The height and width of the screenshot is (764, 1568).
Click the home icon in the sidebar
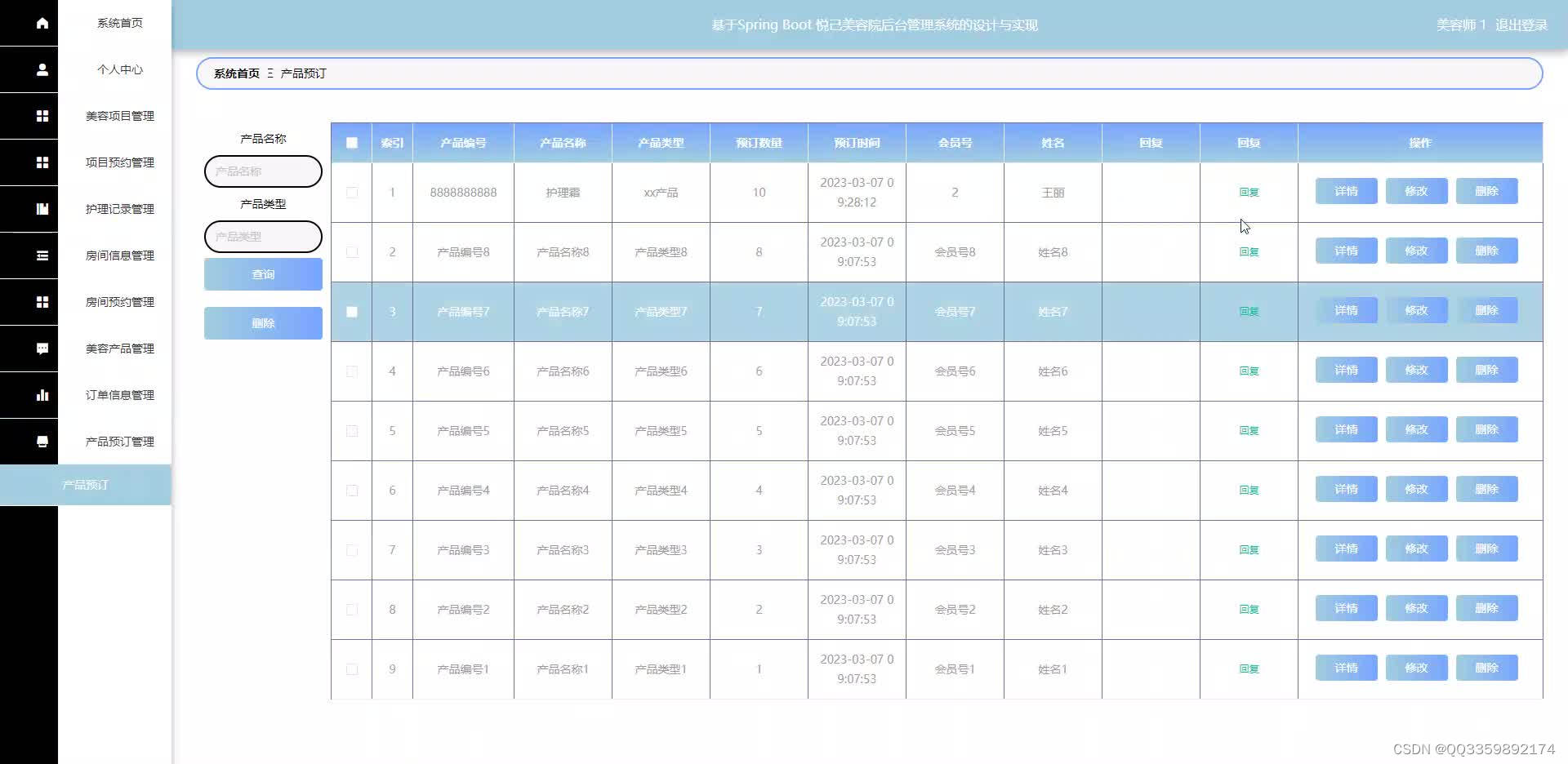tap(42, 23)
